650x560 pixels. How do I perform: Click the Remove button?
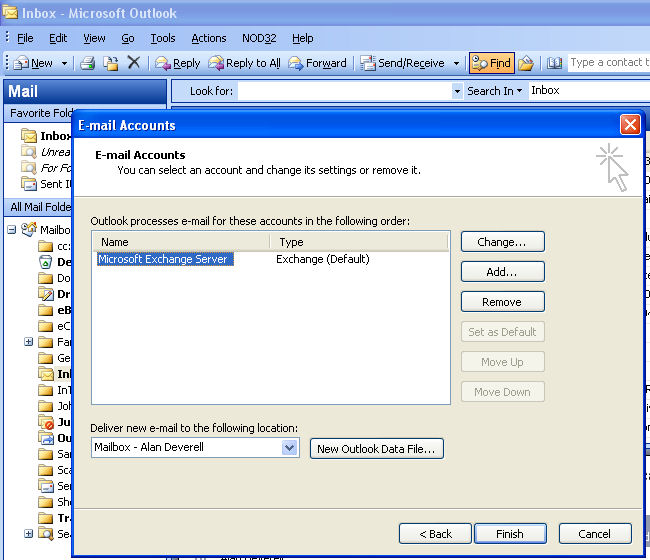502,302
